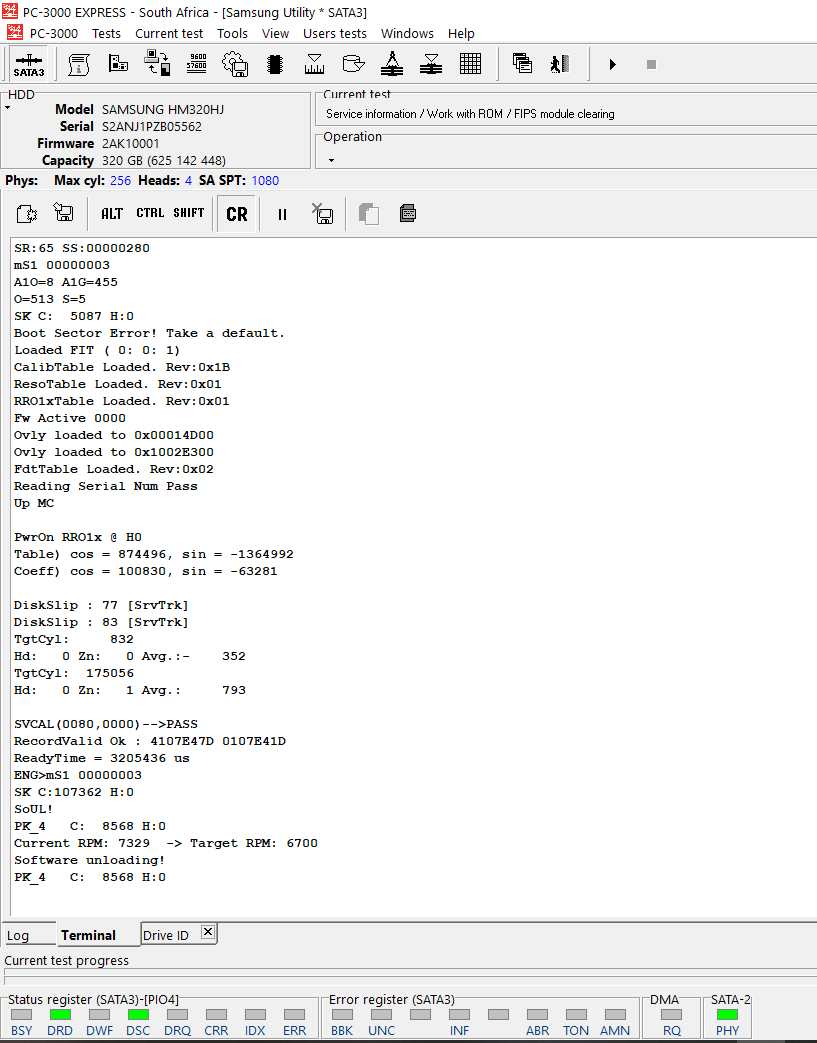
Task: Expand the HDD panel small arrow
Action: [8, 108]
